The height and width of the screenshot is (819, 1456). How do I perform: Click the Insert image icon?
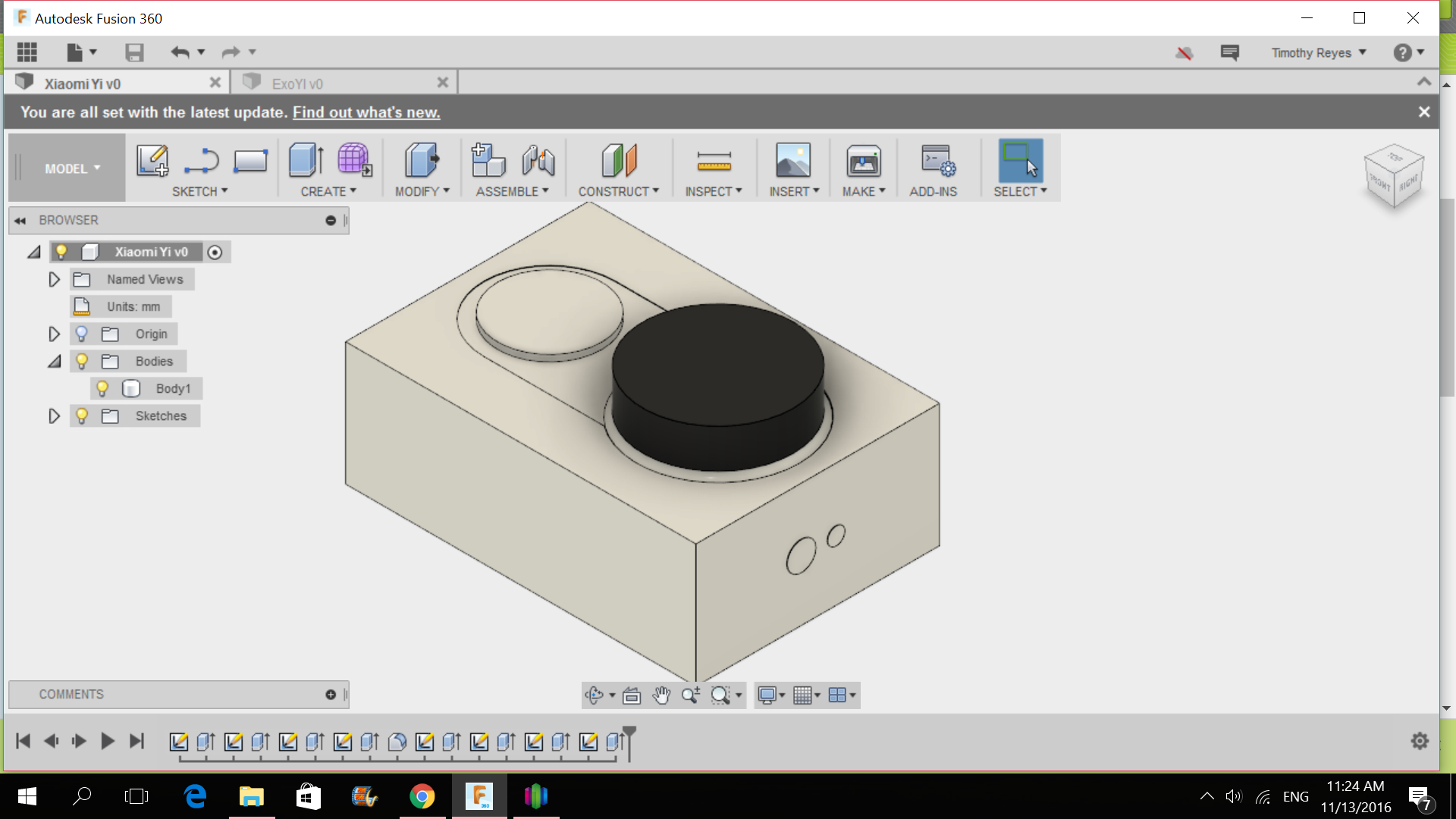[x=793, y=161]
